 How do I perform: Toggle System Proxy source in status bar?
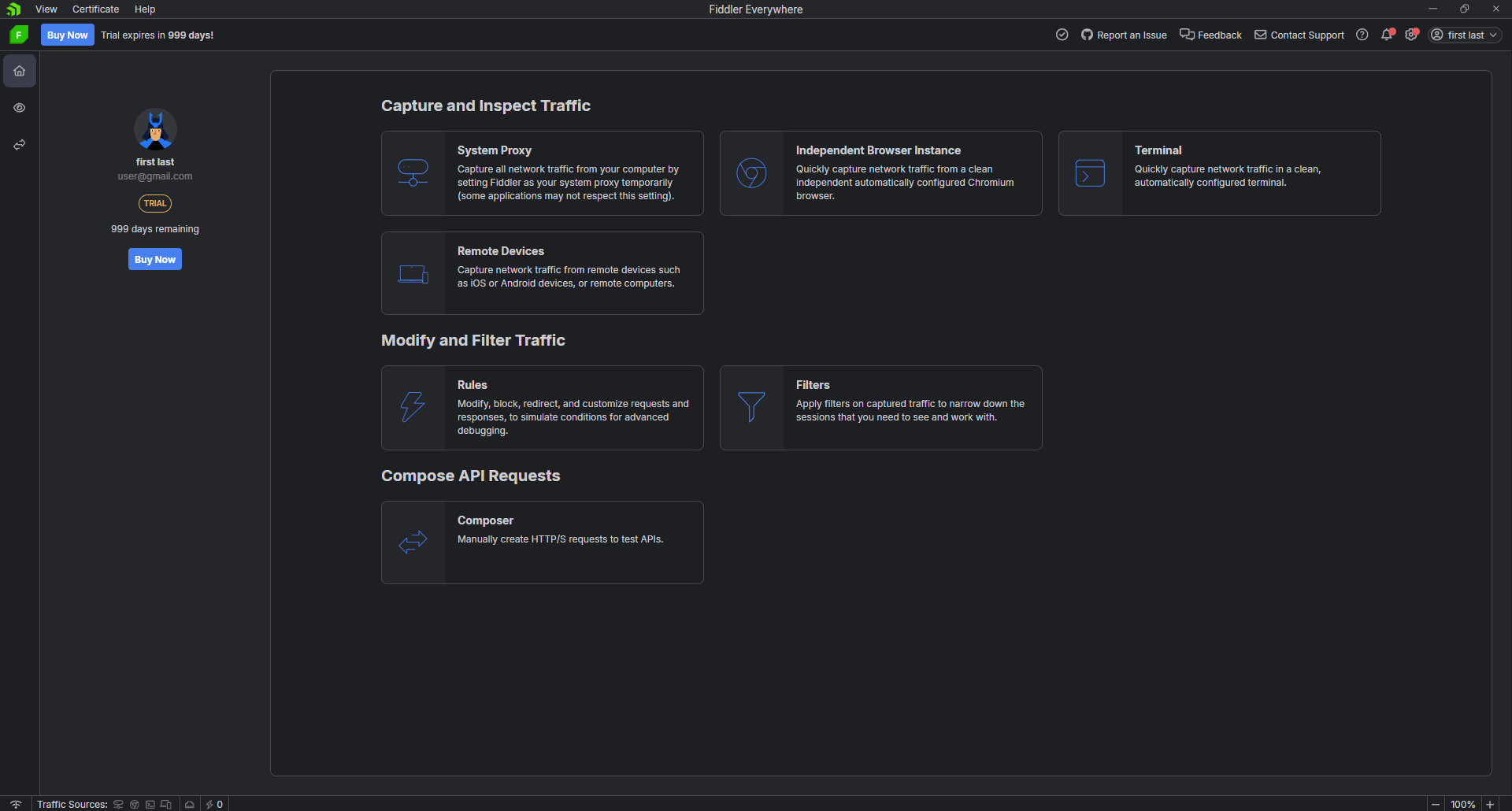point(119,804)
